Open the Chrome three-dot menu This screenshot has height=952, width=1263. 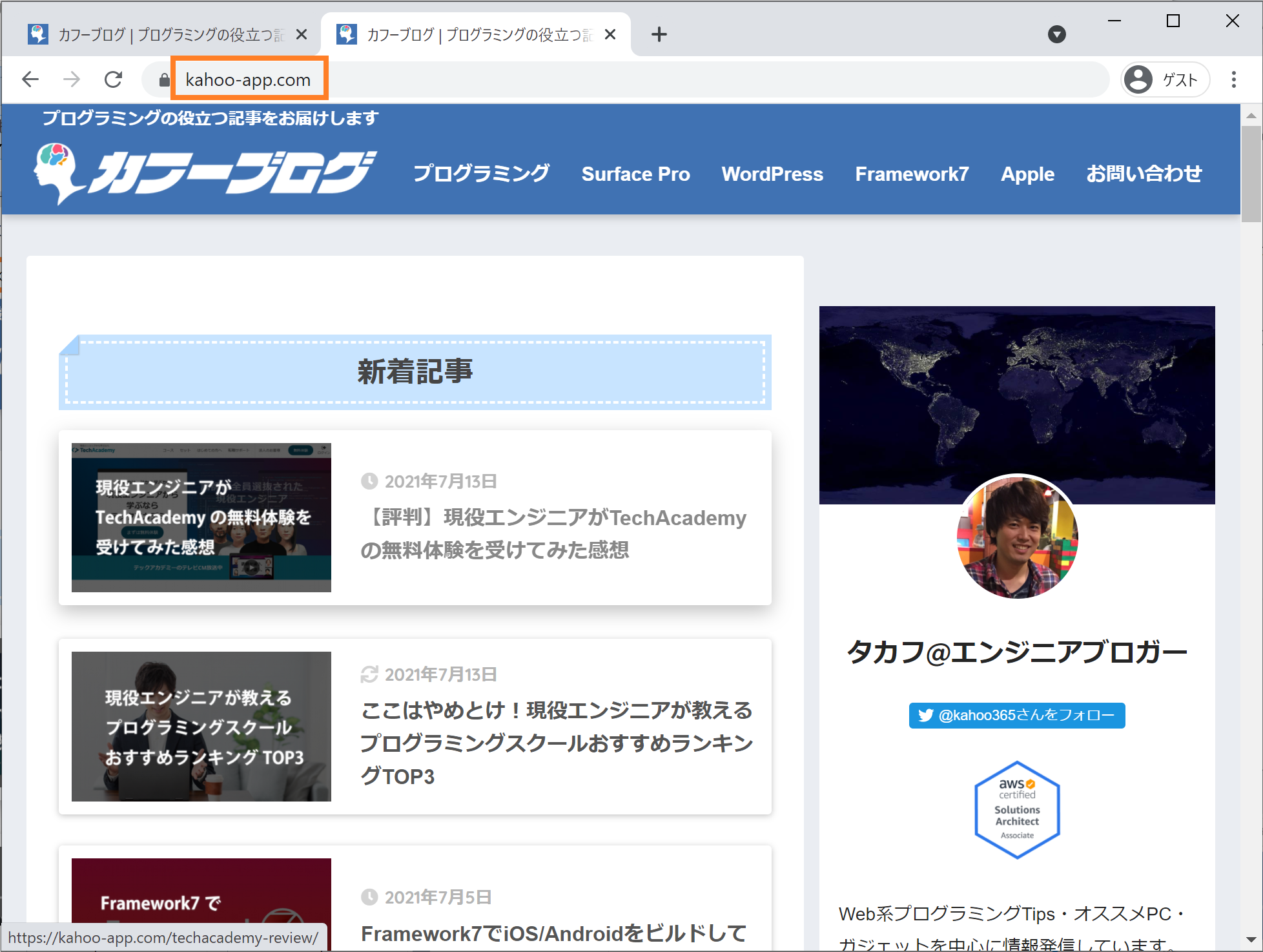coord(1233,79)
